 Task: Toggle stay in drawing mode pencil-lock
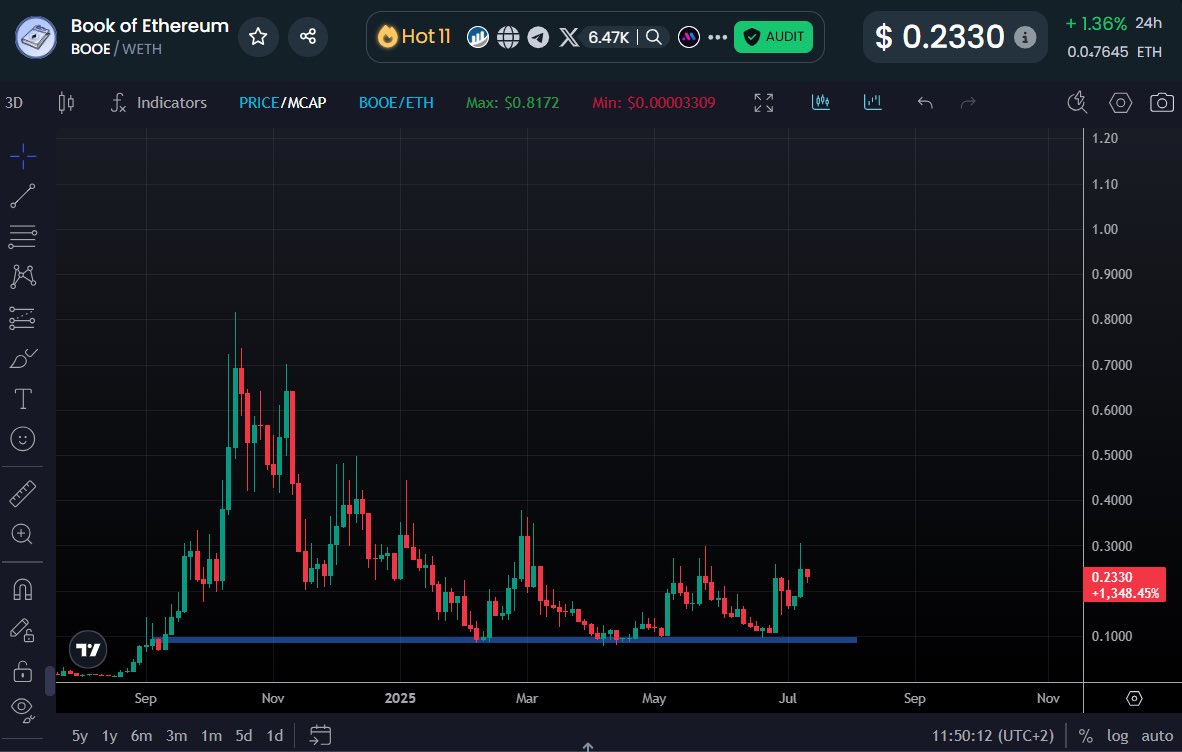23,630
